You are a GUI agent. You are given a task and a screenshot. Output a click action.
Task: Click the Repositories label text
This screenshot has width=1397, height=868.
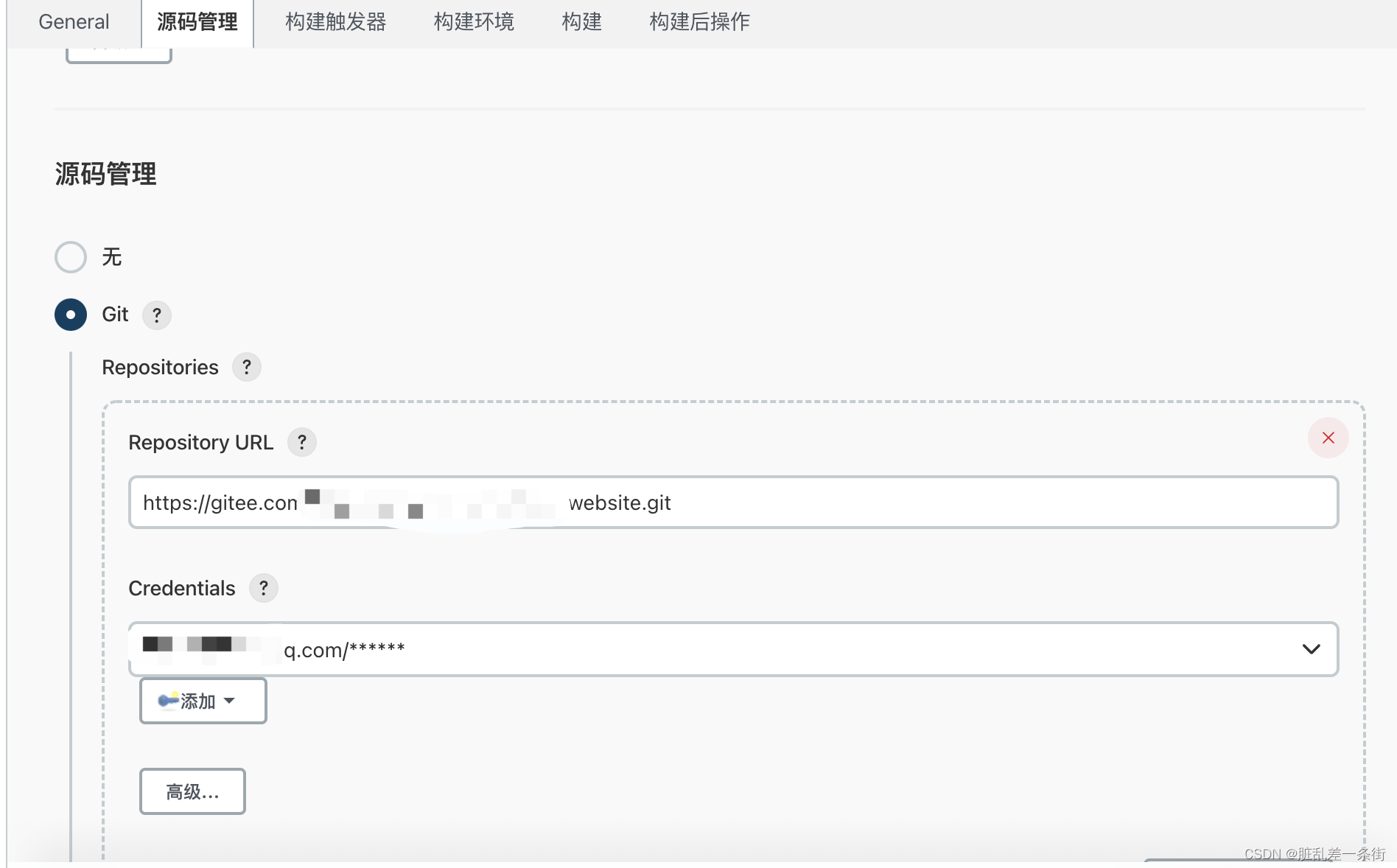click(x=160, y=367)
